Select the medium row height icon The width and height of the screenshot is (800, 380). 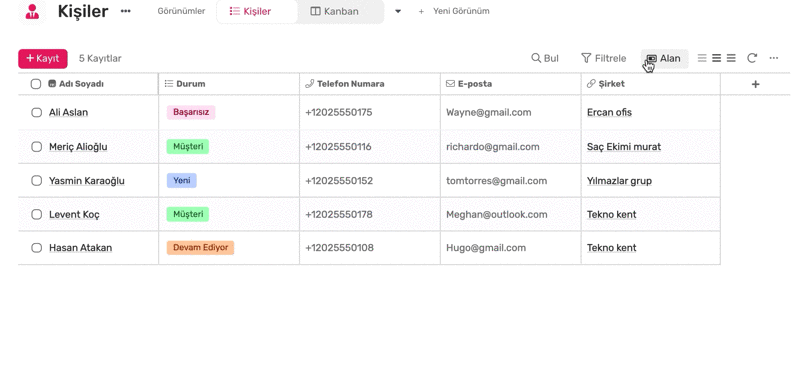coord(716,58)
